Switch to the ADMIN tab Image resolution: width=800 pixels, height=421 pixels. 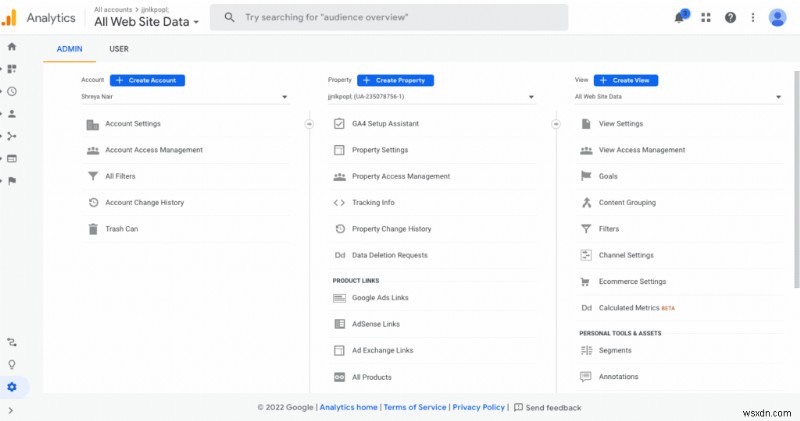point(69,49)
